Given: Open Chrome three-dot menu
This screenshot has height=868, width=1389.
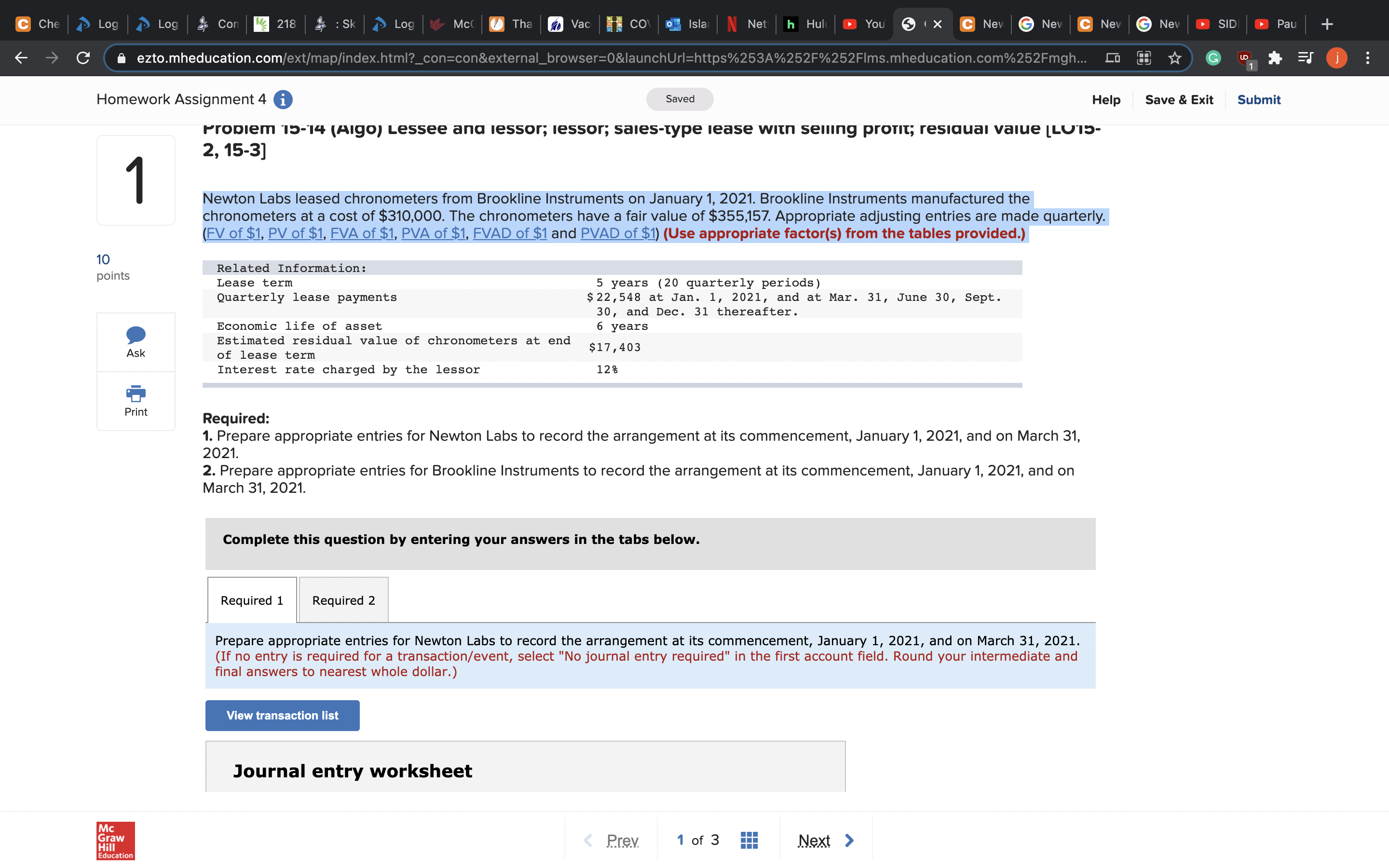Looking at the screenshot, I should click(x=1368, y=58).
